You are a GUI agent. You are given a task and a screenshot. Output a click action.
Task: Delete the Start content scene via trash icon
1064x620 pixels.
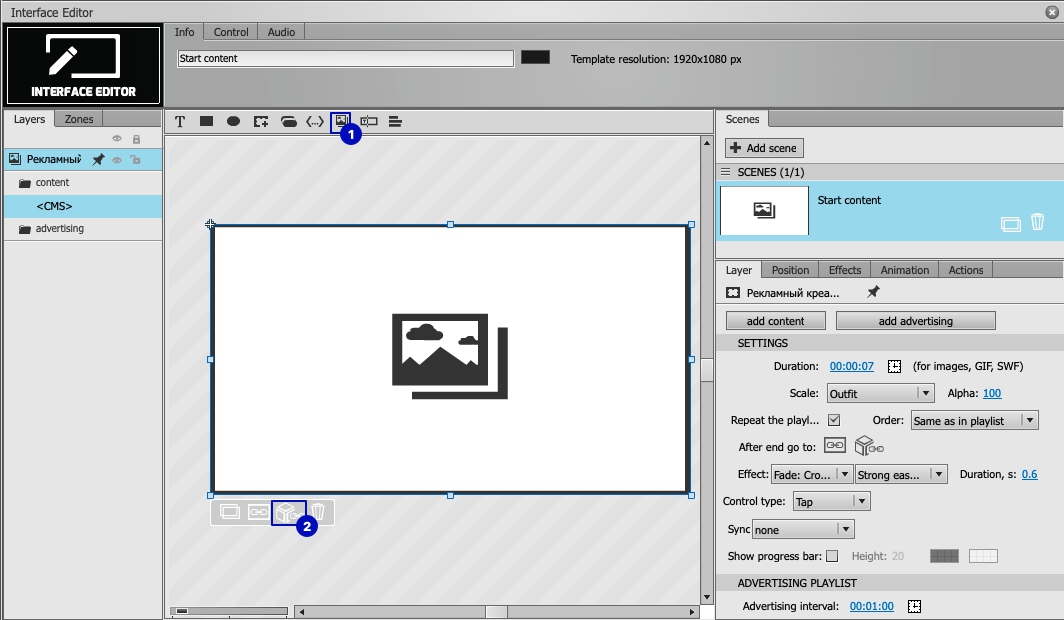(x=1038, y=222)
